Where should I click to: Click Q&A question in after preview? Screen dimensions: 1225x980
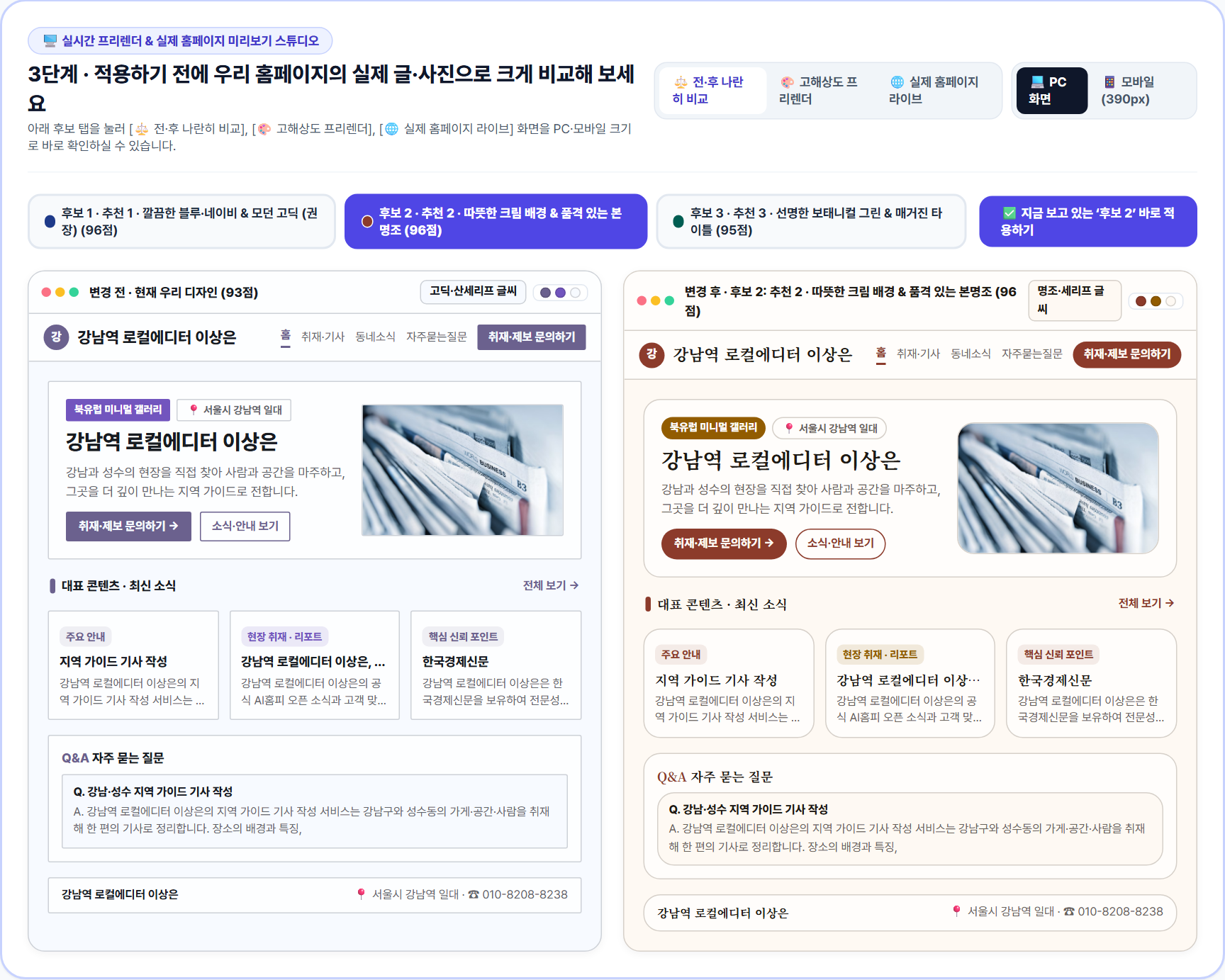coord(910,829)
